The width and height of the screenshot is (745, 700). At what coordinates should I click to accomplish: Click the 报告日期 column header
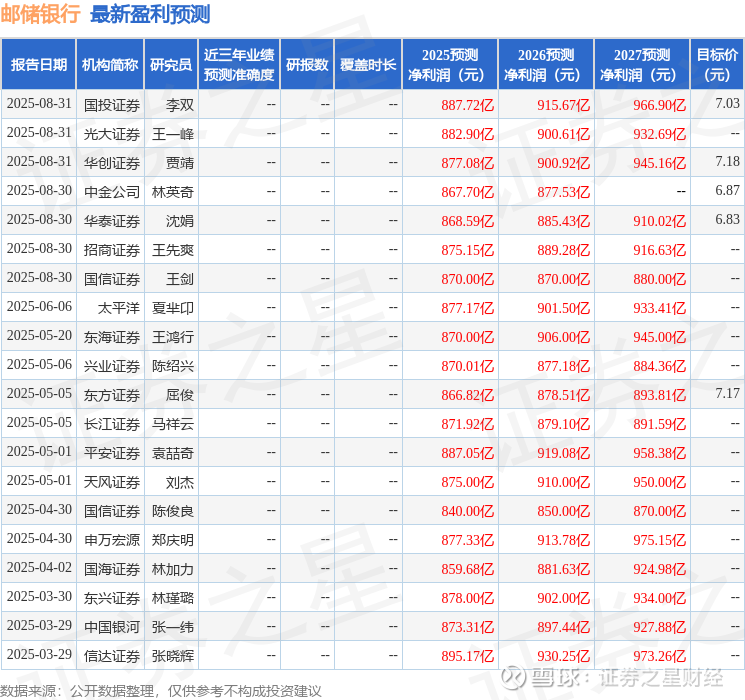pos(38,65)
